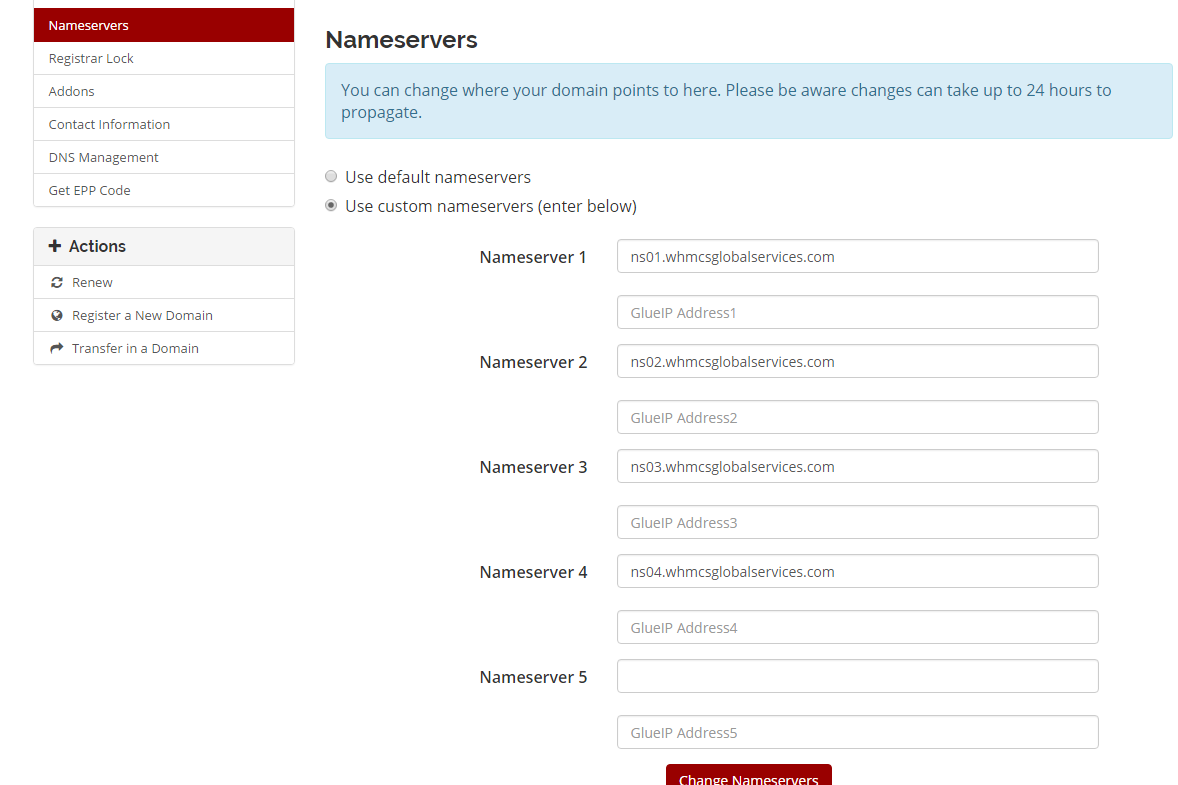
Task: Click the plus icon in Actions header
Action: [x=55, y=246]
